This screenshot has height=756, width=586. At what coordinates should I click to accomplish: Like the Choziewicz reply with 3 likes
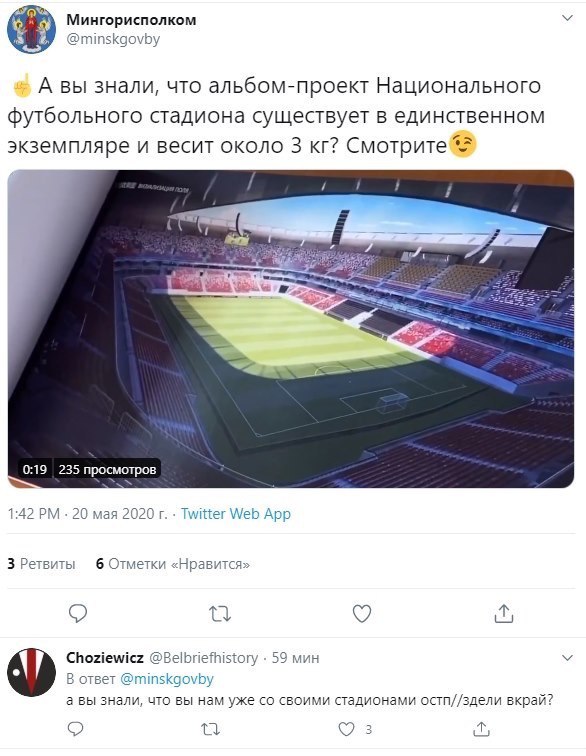click(346, 729)
